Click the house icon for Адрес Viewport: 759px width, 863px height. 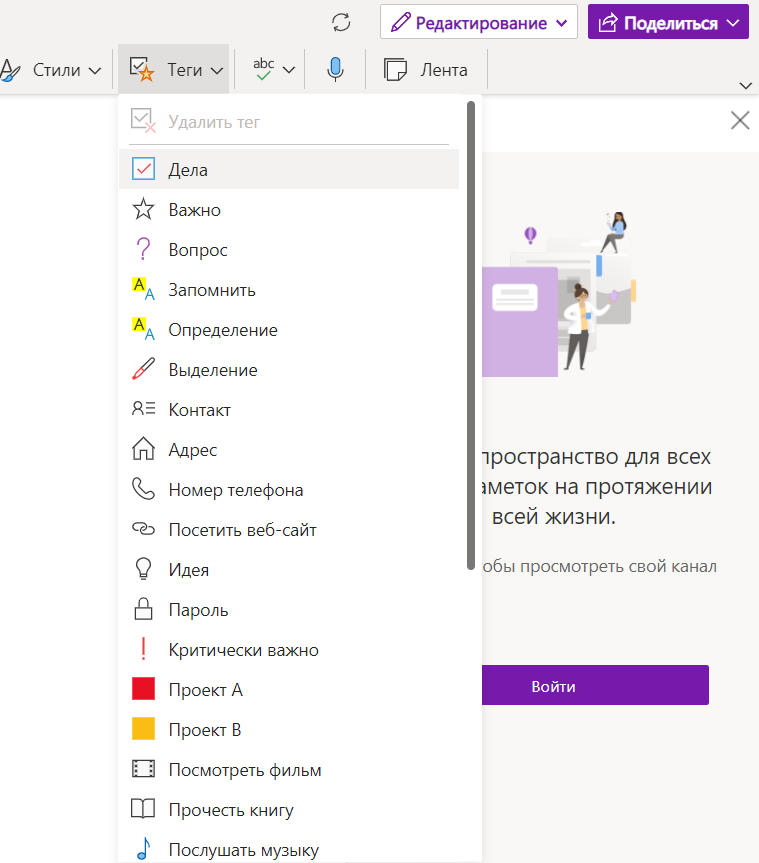coord(143,449)
